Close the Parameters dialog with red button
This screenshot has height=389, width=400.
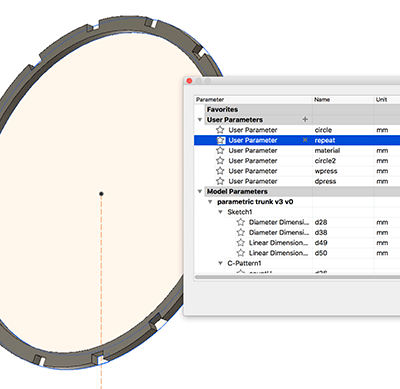point(189,81)
